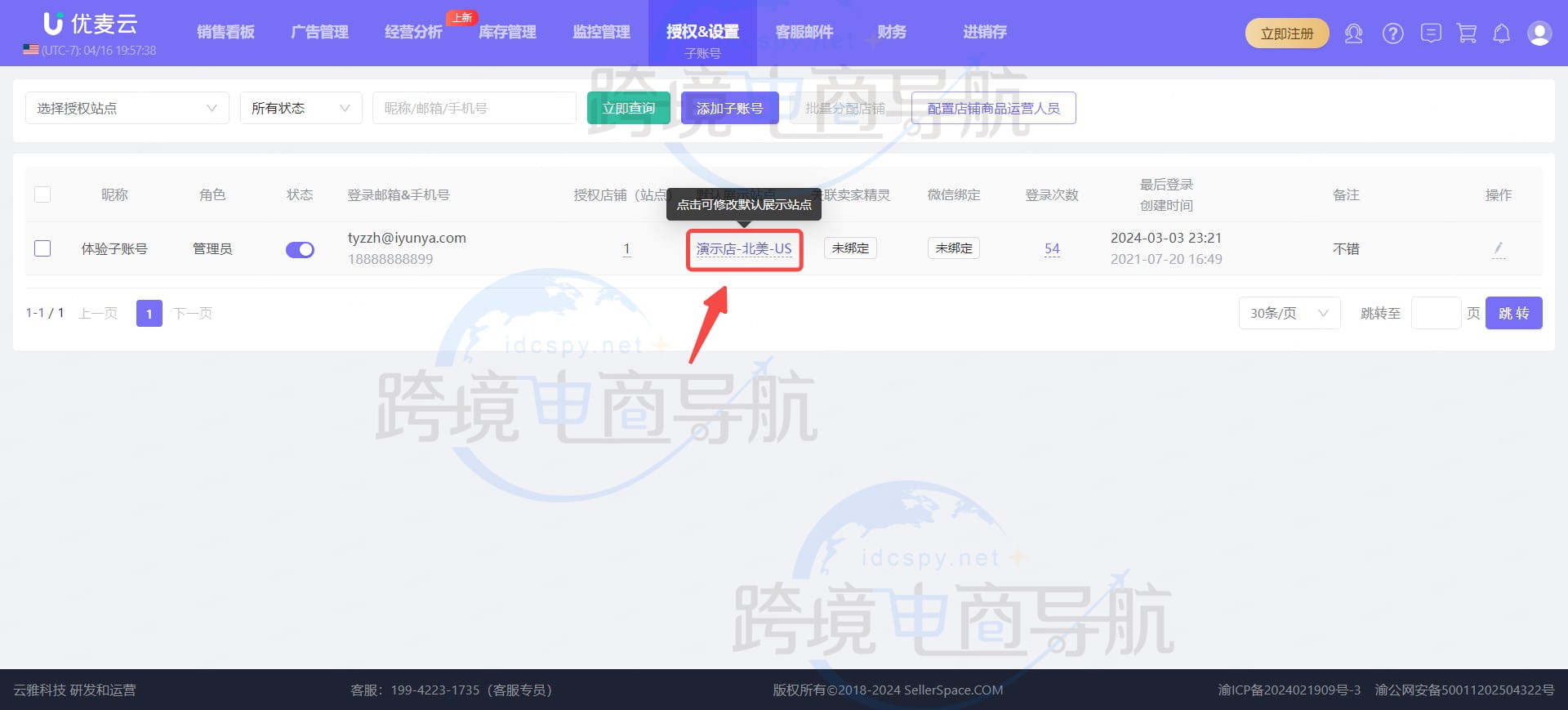Open the 广告管理 menu
This screenshot has height=710, width=1568.
tap(319, 32)
